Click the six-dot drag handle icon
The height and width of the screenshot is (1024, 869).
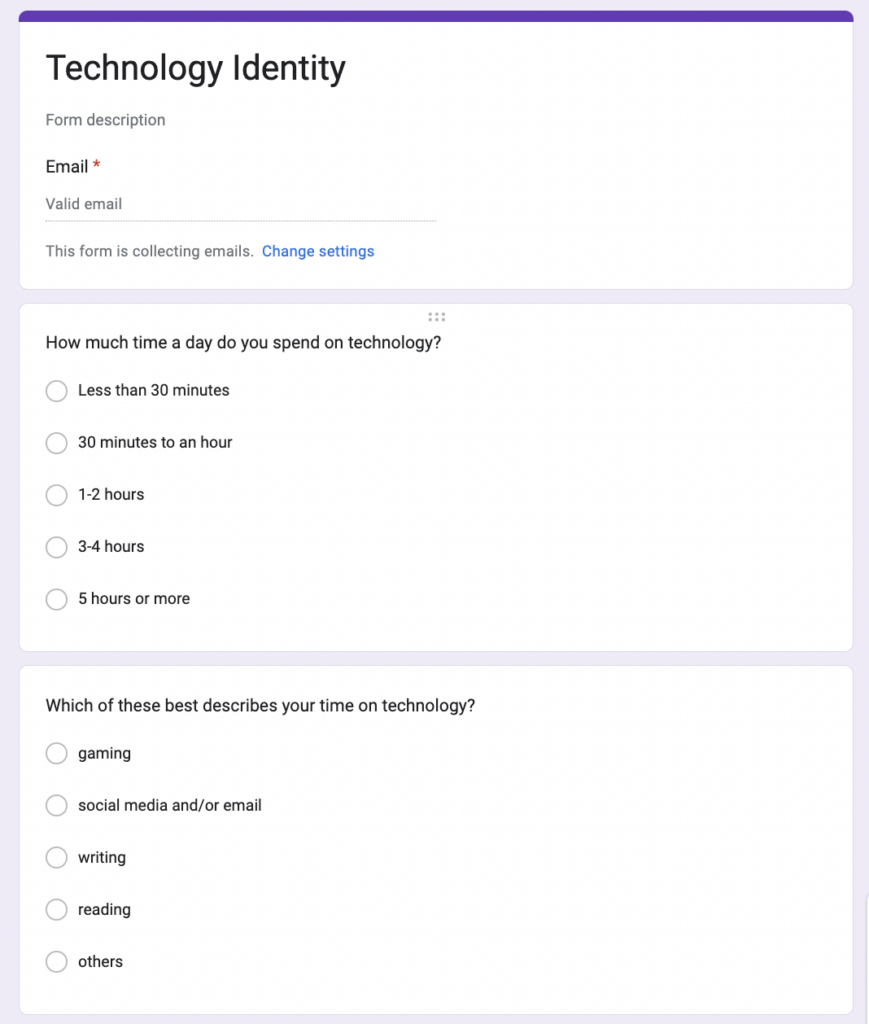click(436, 317)
